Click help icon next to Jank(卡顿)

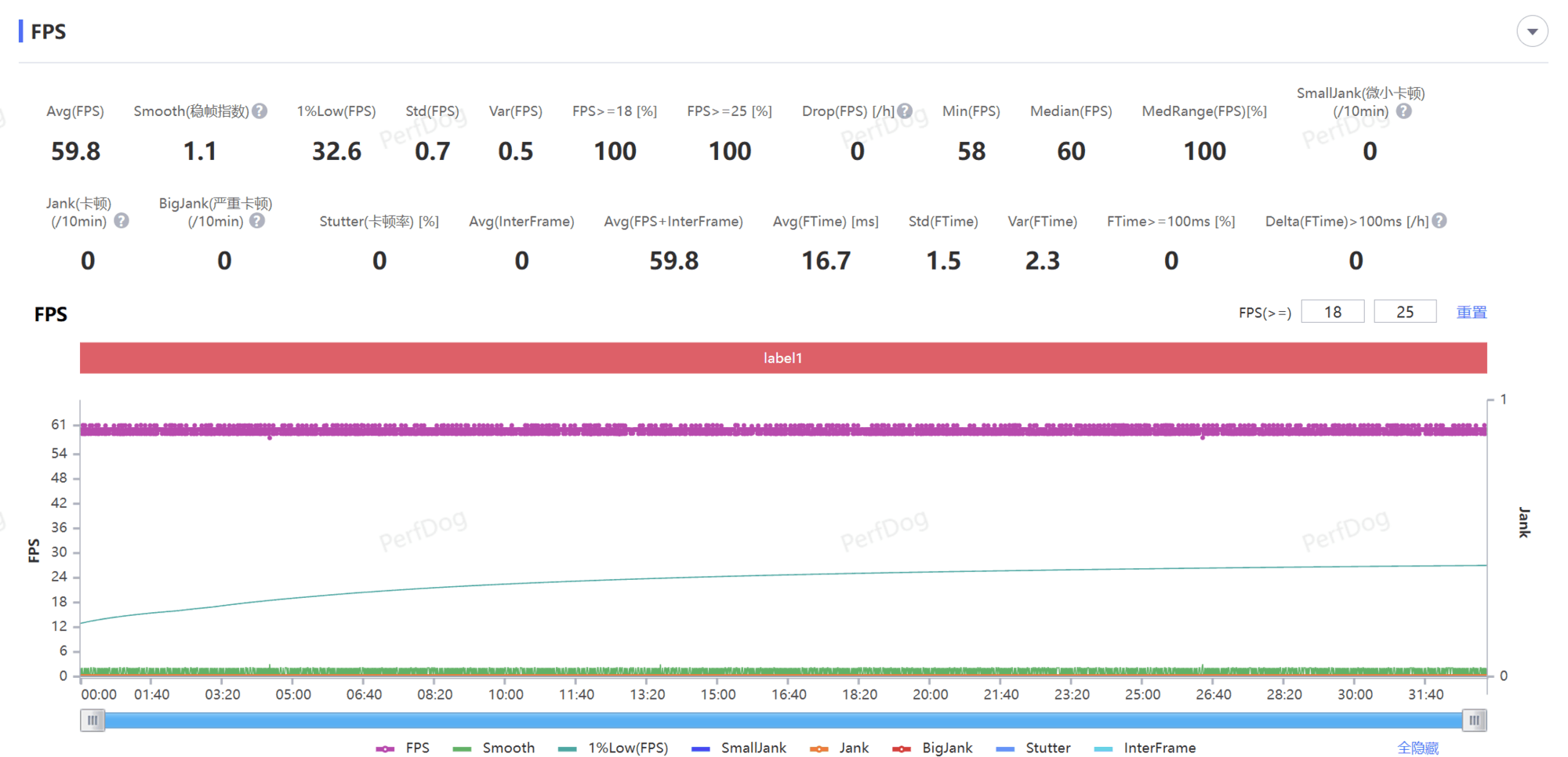(122, 221)
